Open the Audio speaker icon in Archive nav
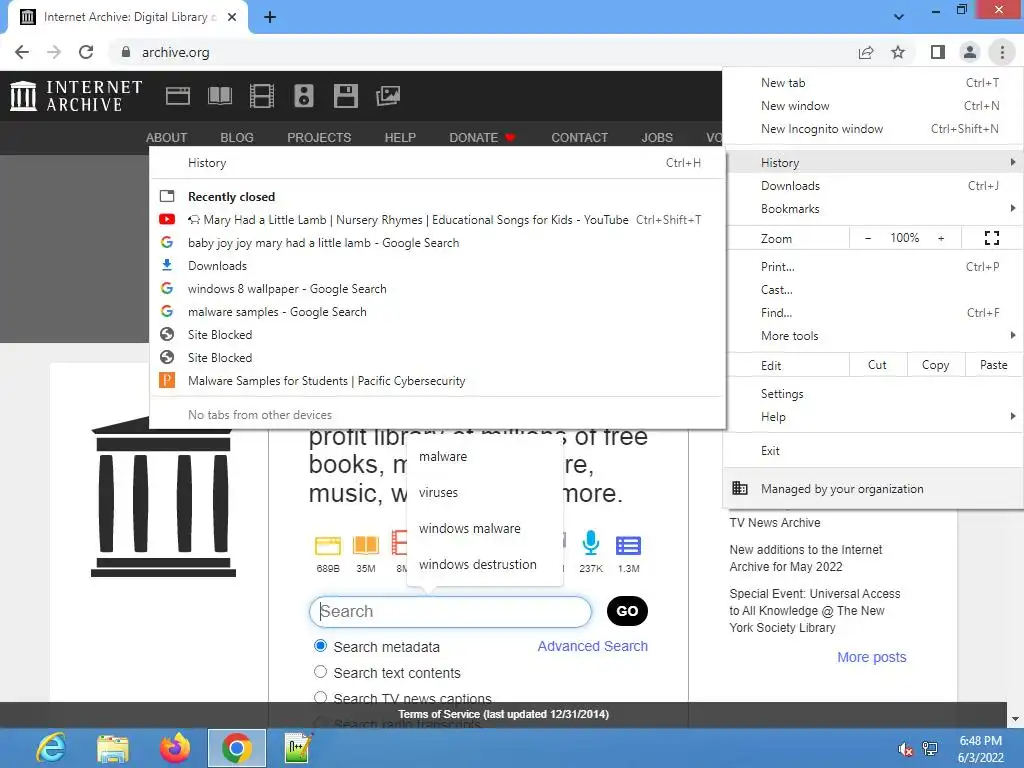The width and height of the screenshot is (1024, 768). pos(304,96)
